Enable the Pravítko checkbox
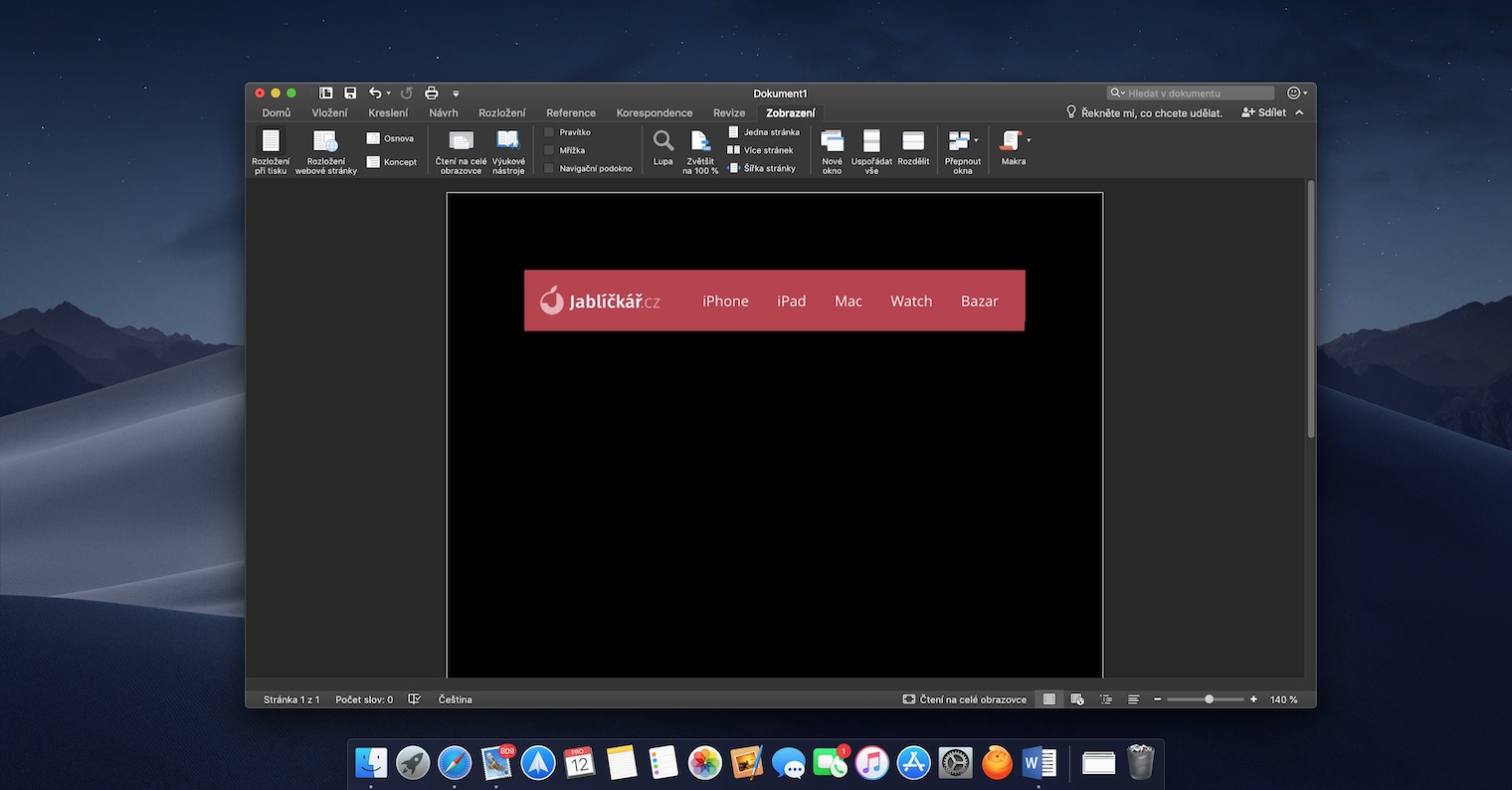 point(549,132)
